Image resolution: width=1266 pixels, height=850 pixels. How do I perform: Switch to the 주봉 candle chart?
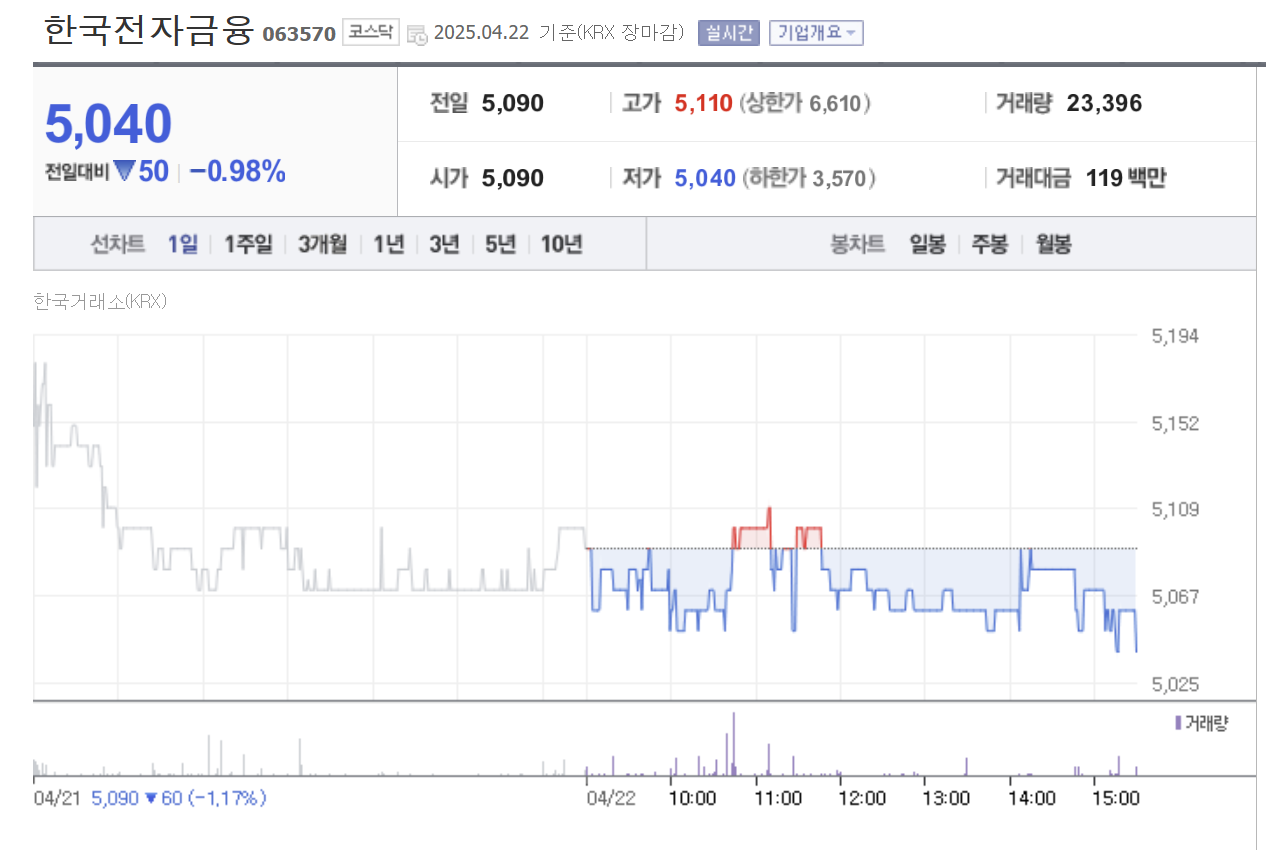click(990, 244)
